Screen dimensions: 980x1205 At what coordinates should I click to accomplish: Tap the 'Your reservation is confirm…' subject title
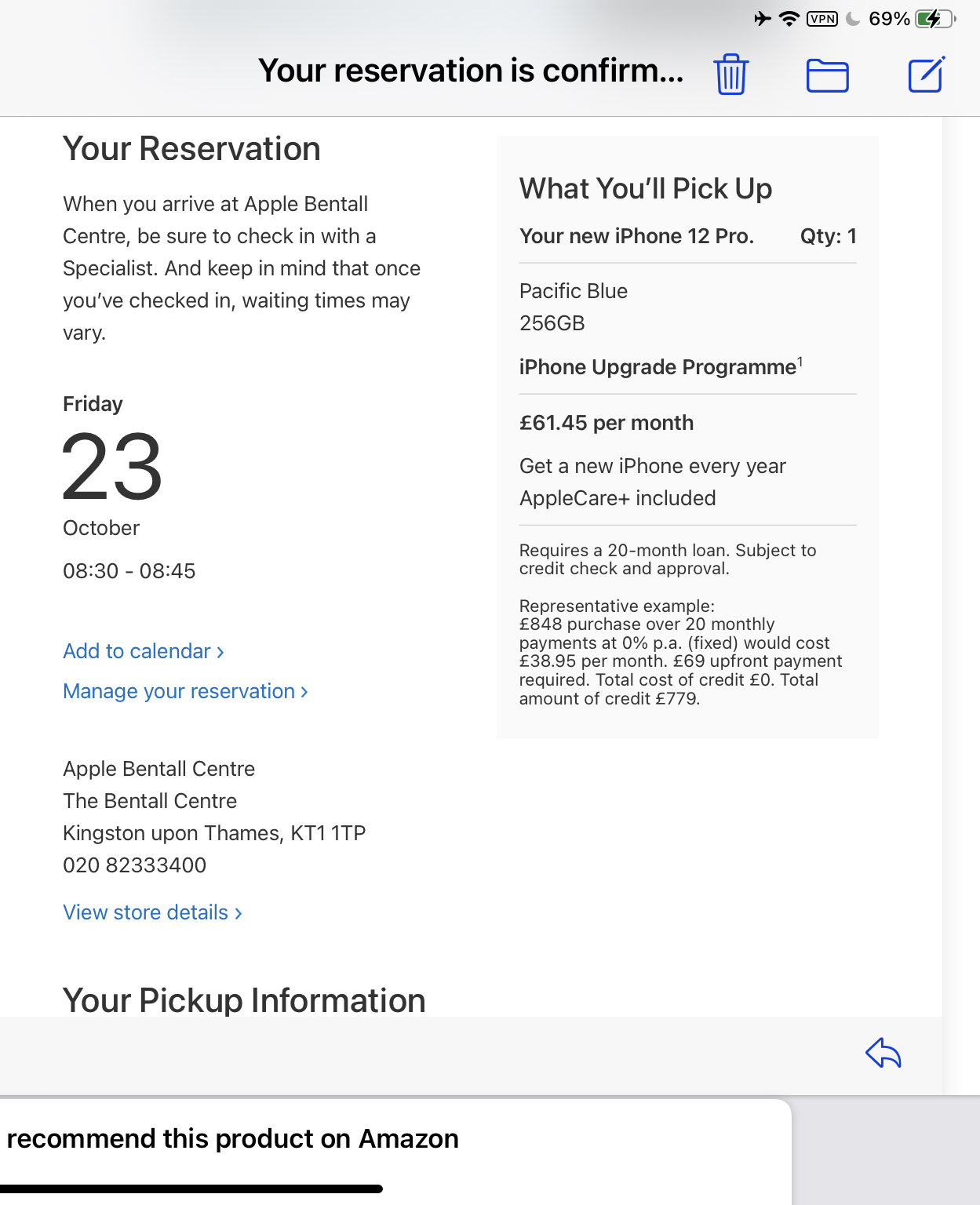pyautogui.click(x=471, y=71)
